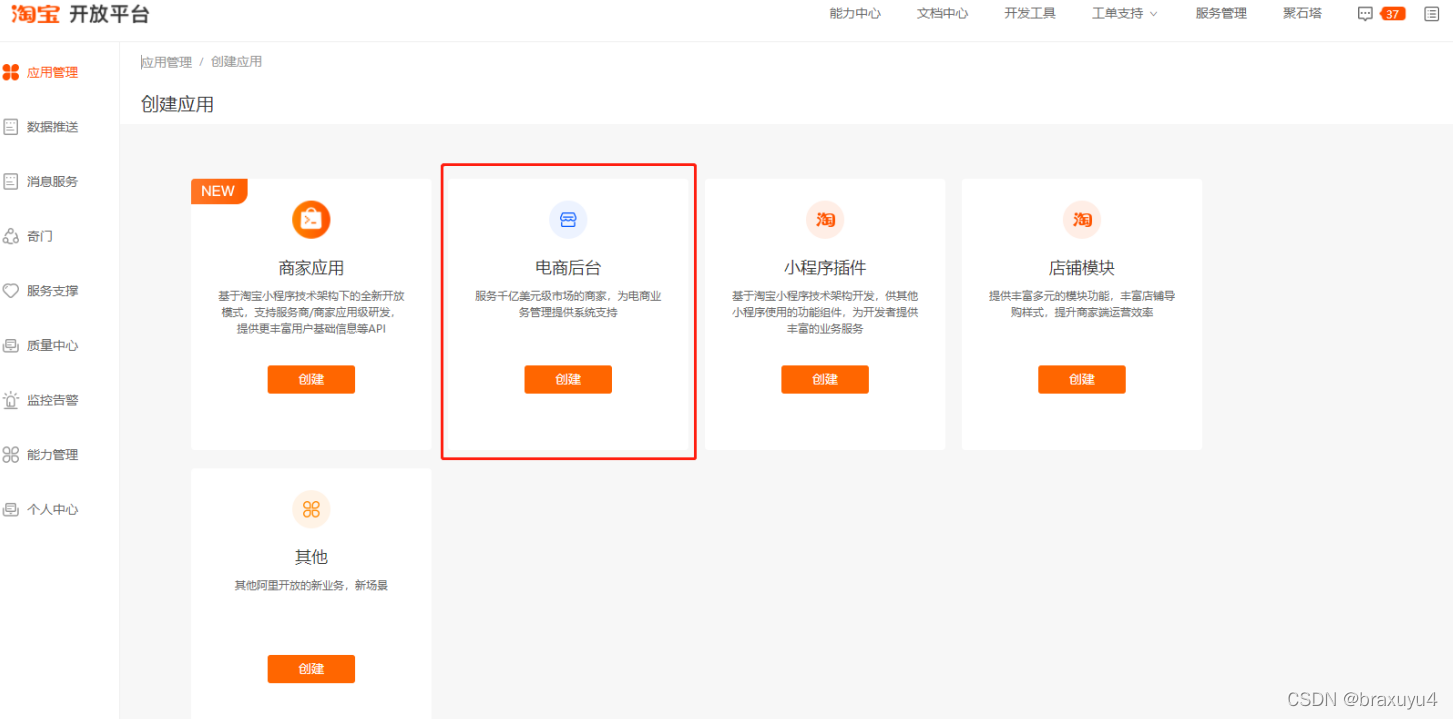
Task: Click the 消息服务 sidebar icon
Action: coord(11,181)
